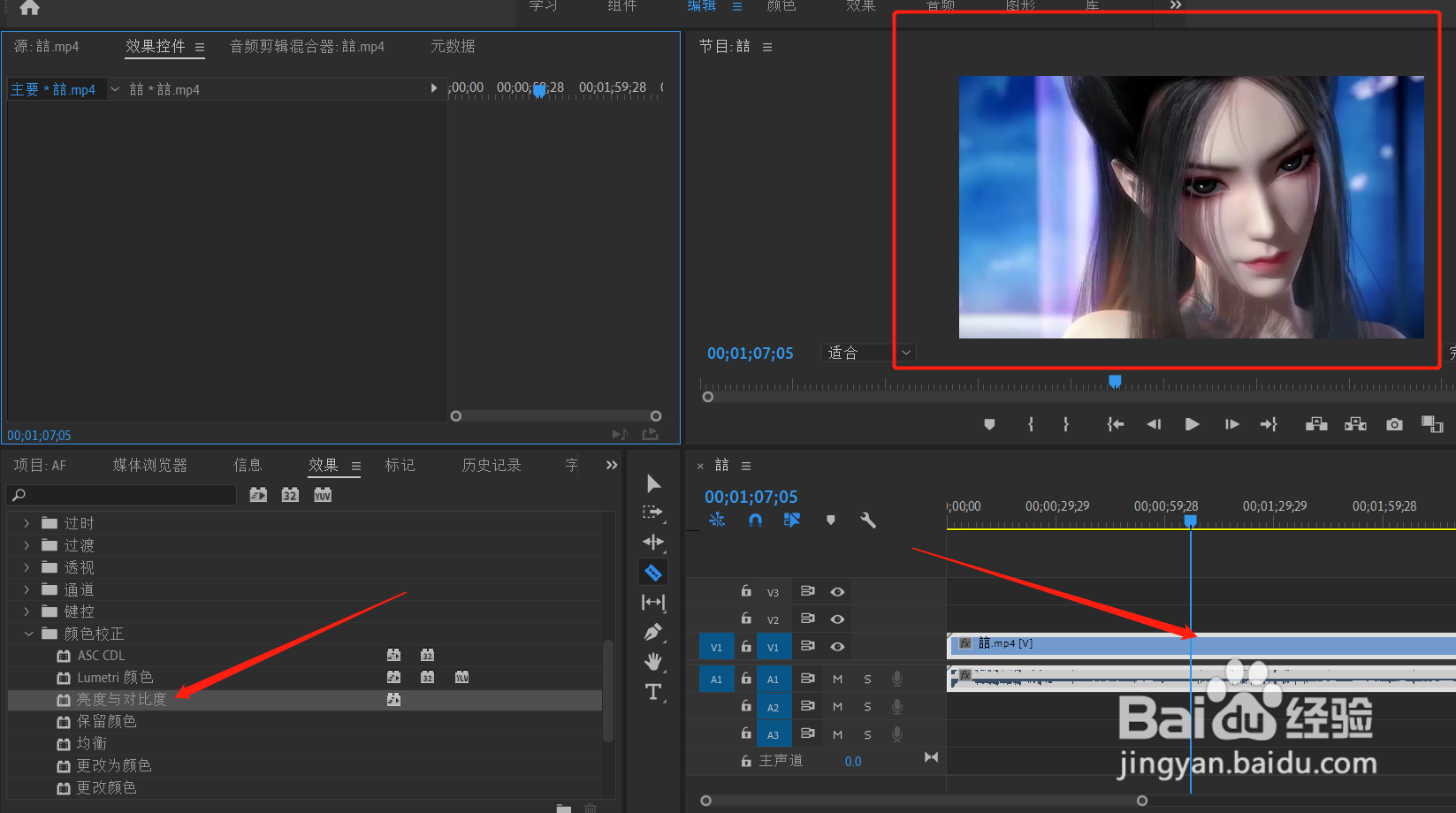The width and height of the screenshot is (1456, 813).
Task: Expand the 过时 effects folder
Action: (x=27, y=523)
